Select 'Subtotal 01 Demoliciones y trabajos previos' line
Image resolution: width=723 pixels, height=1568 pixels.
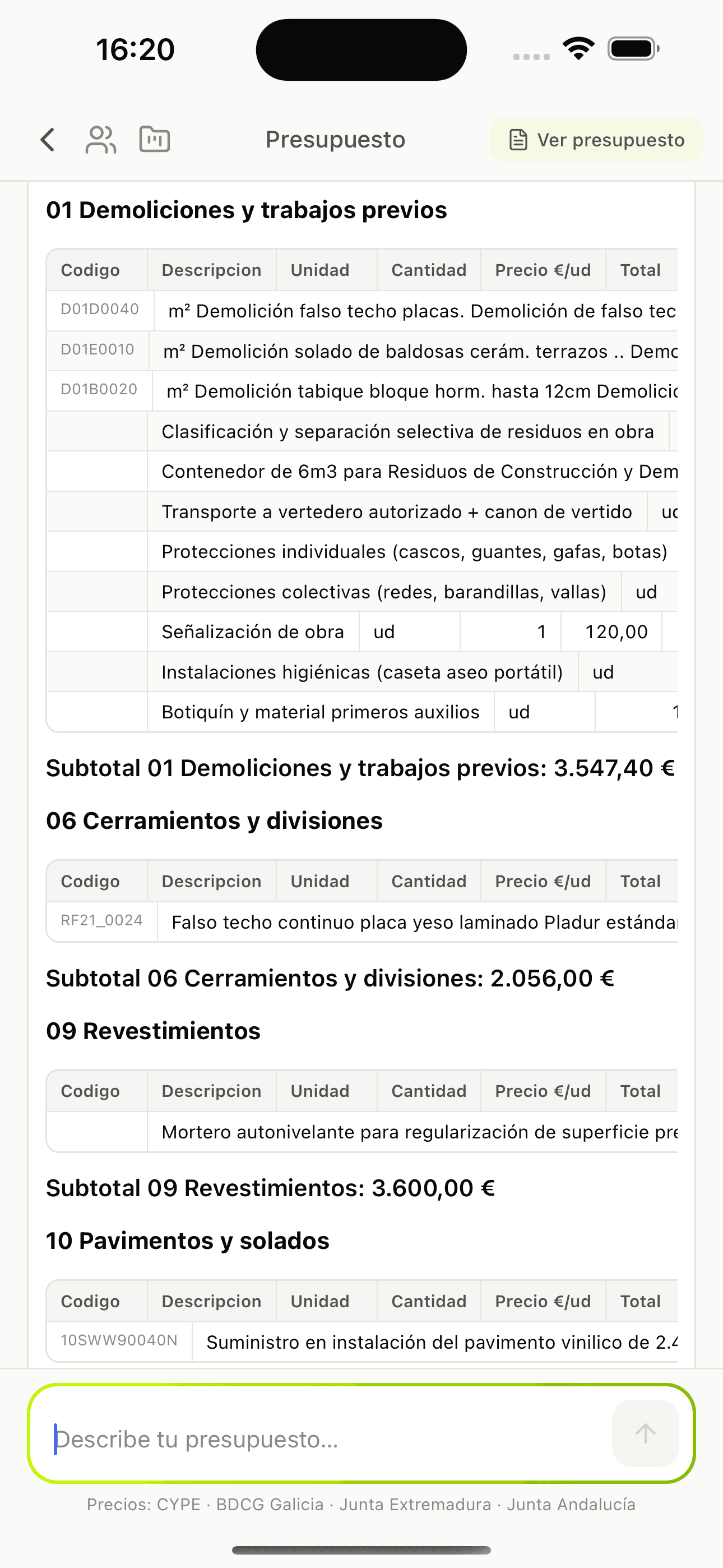coord(360,768)
